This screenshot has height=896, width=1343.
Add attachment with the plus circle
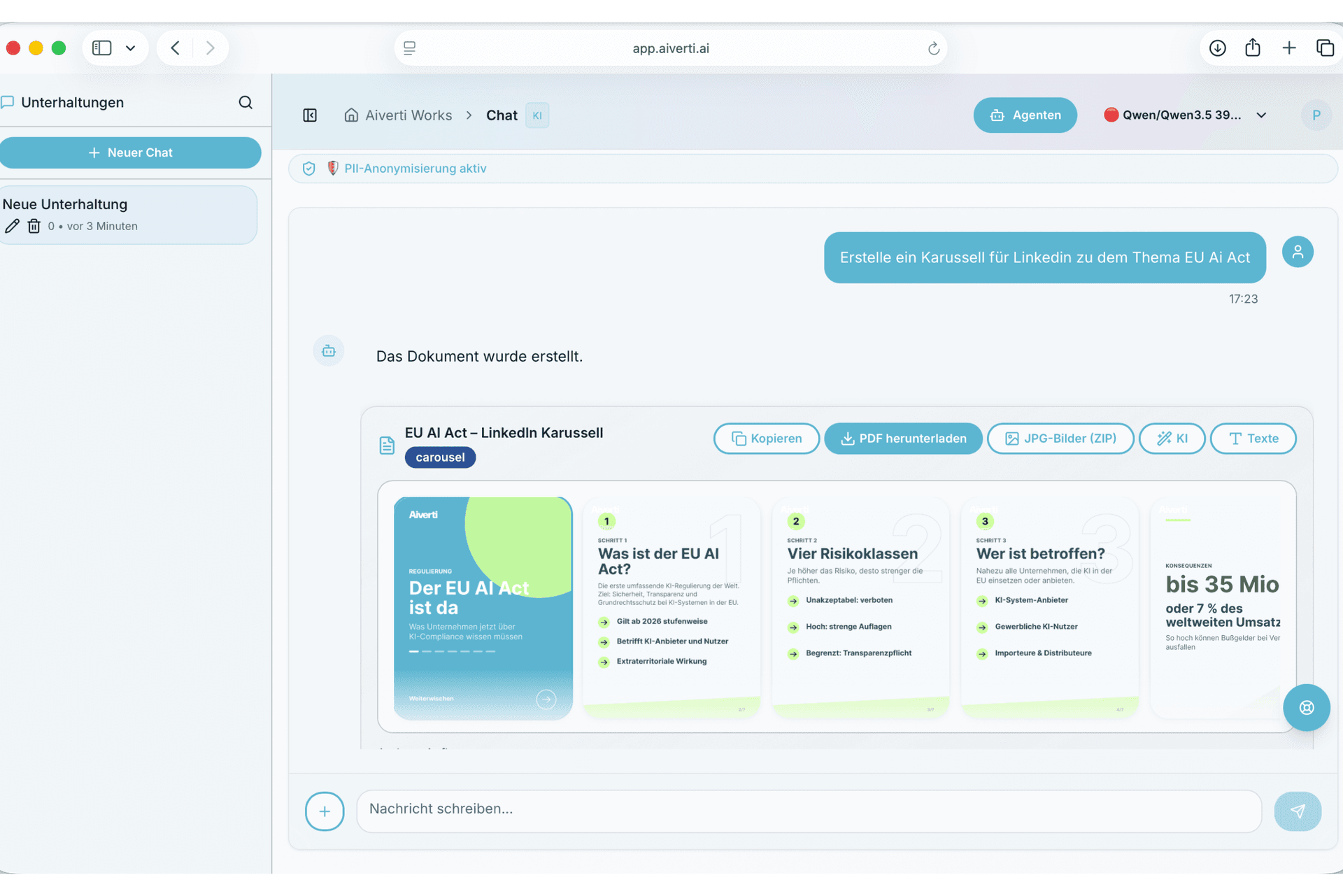pyautogui.click(x=325, y=811)
